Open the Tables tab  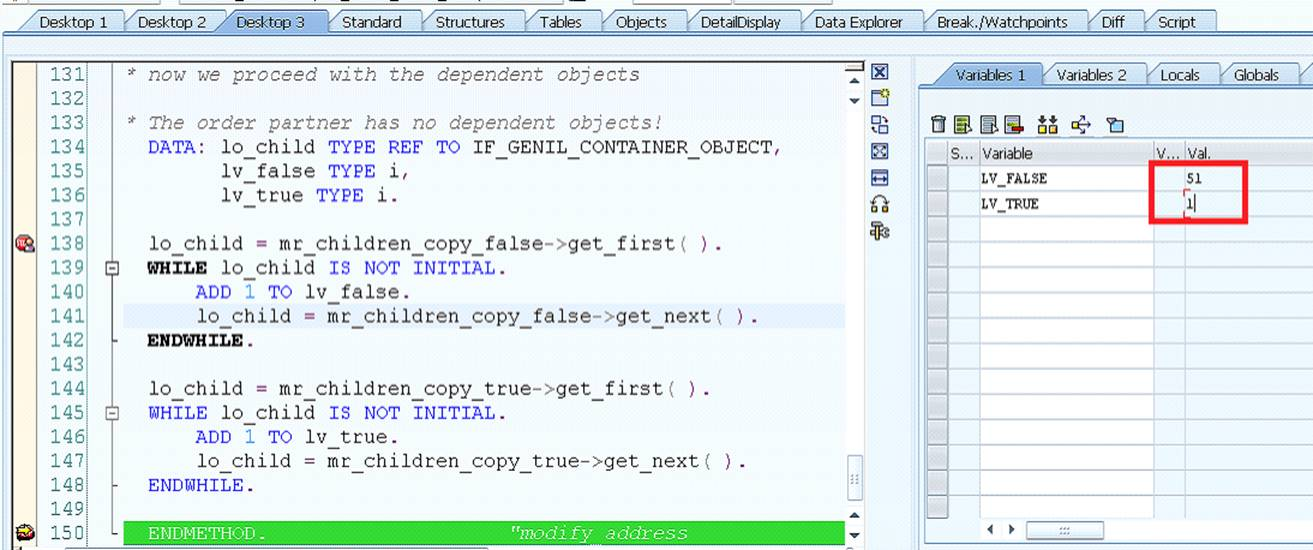point(560,21)
